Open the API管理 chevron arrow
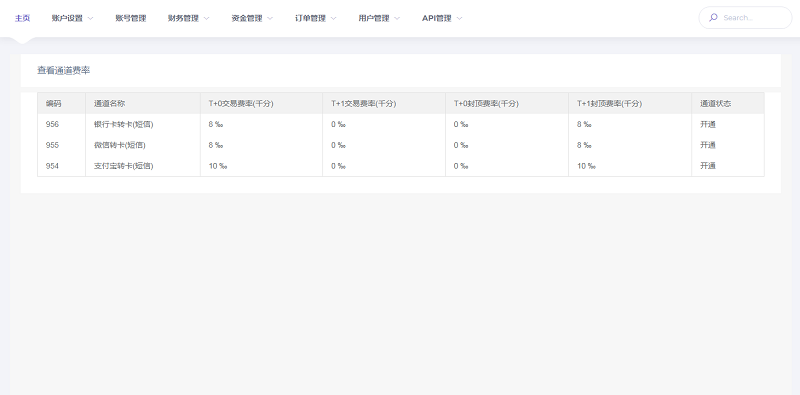Screen dimensions: 800x395 [459, 18]
